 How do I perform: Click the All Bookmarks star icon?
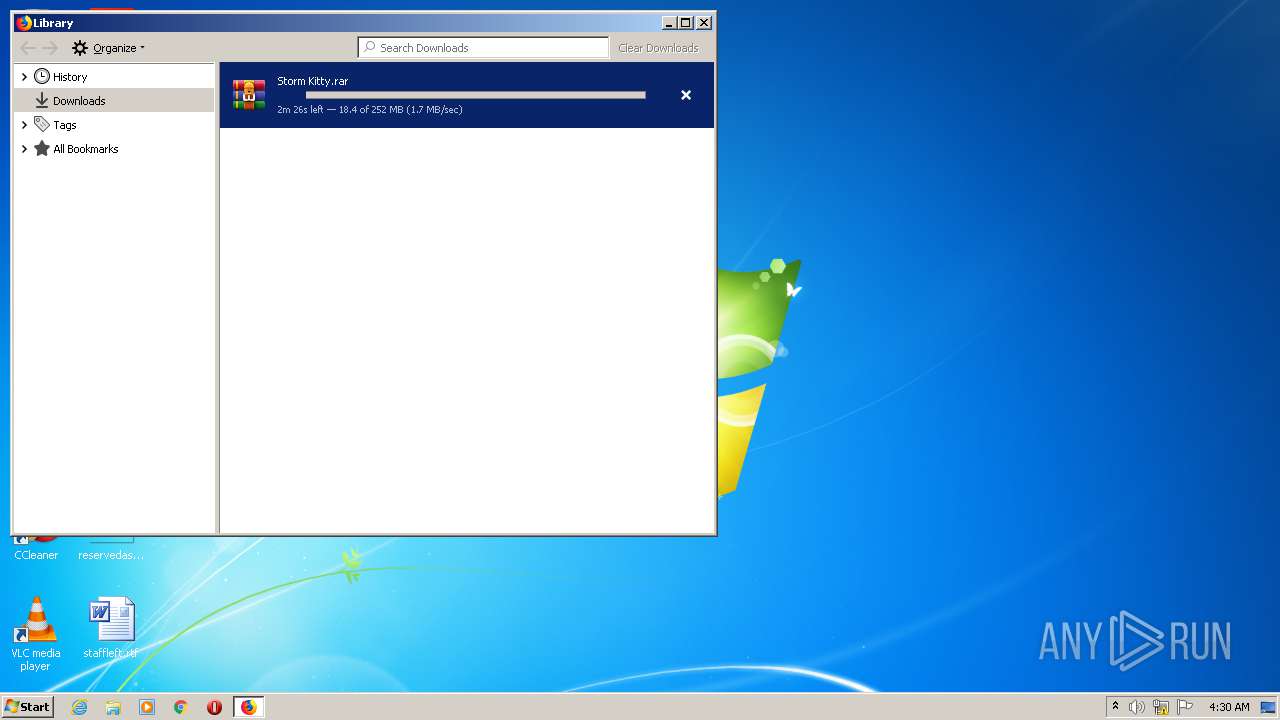coord(42,149)
